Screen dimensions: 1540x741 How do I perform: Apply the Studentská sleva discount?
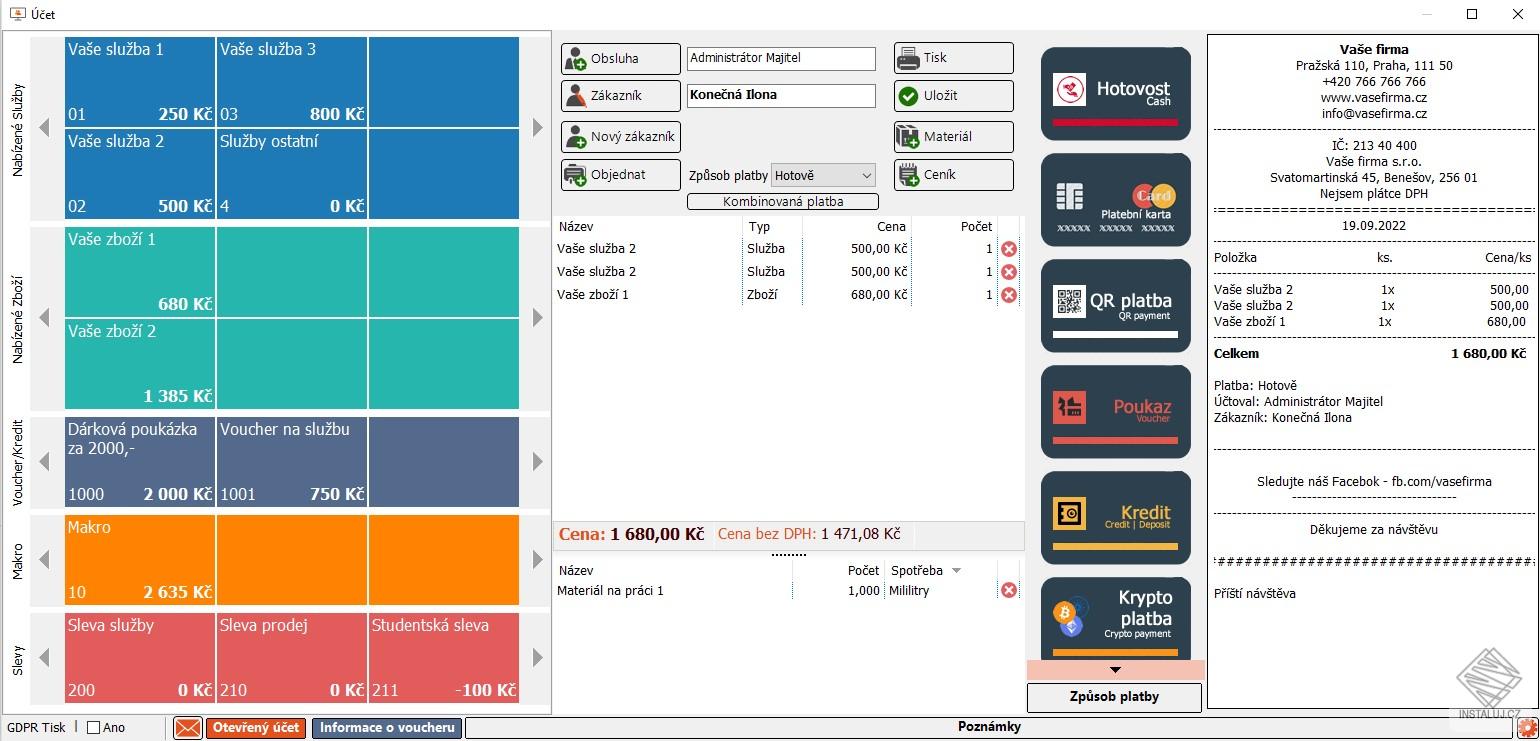(x=444, y=658)
